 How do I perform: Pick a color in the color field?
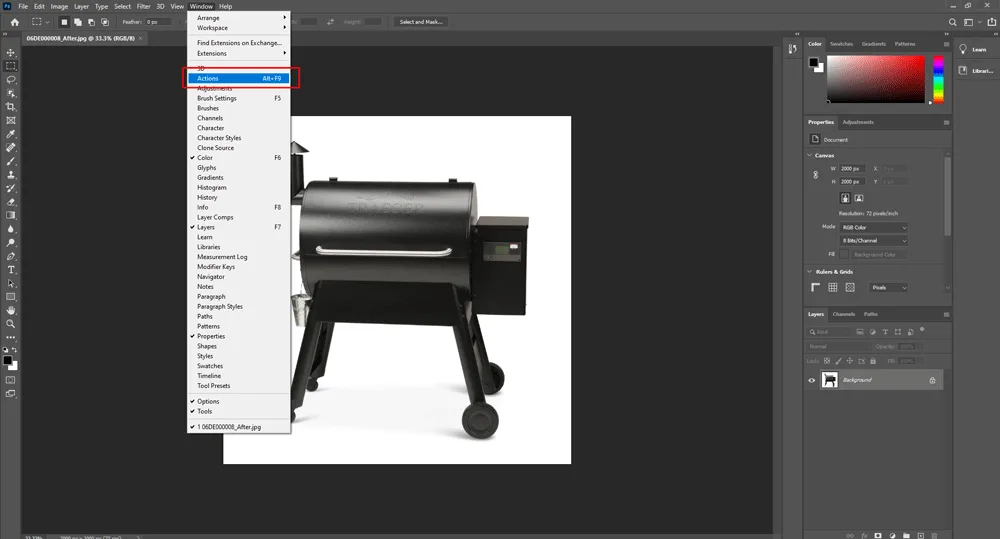point(876,79)
